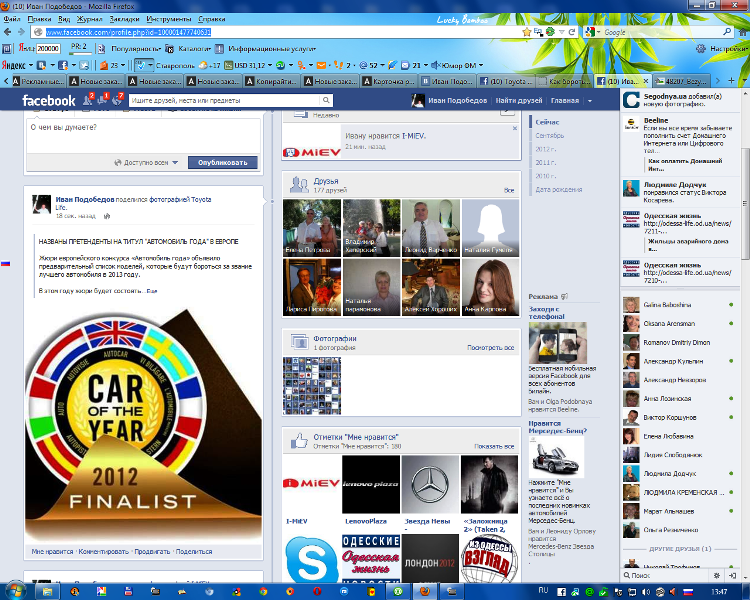Image resolution: width=750 pixels, height=600 pixels.
Task: Click the Facebook logo in header
Action: 48,101
